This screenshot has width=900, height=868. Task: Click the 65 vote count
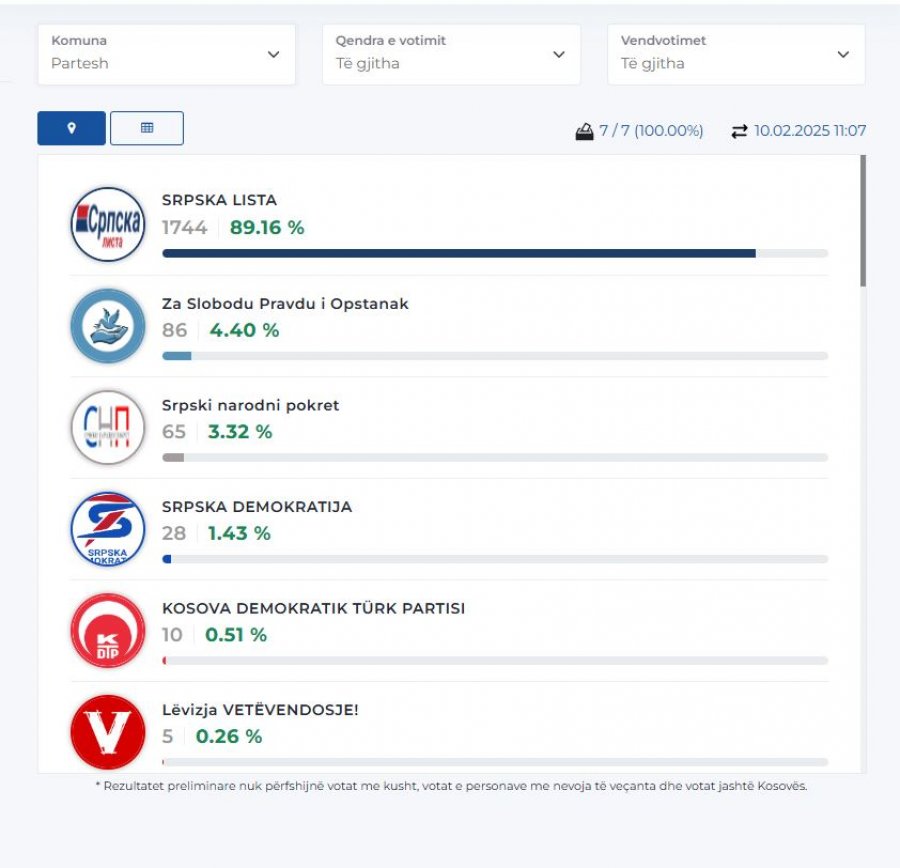pos(174,432)
